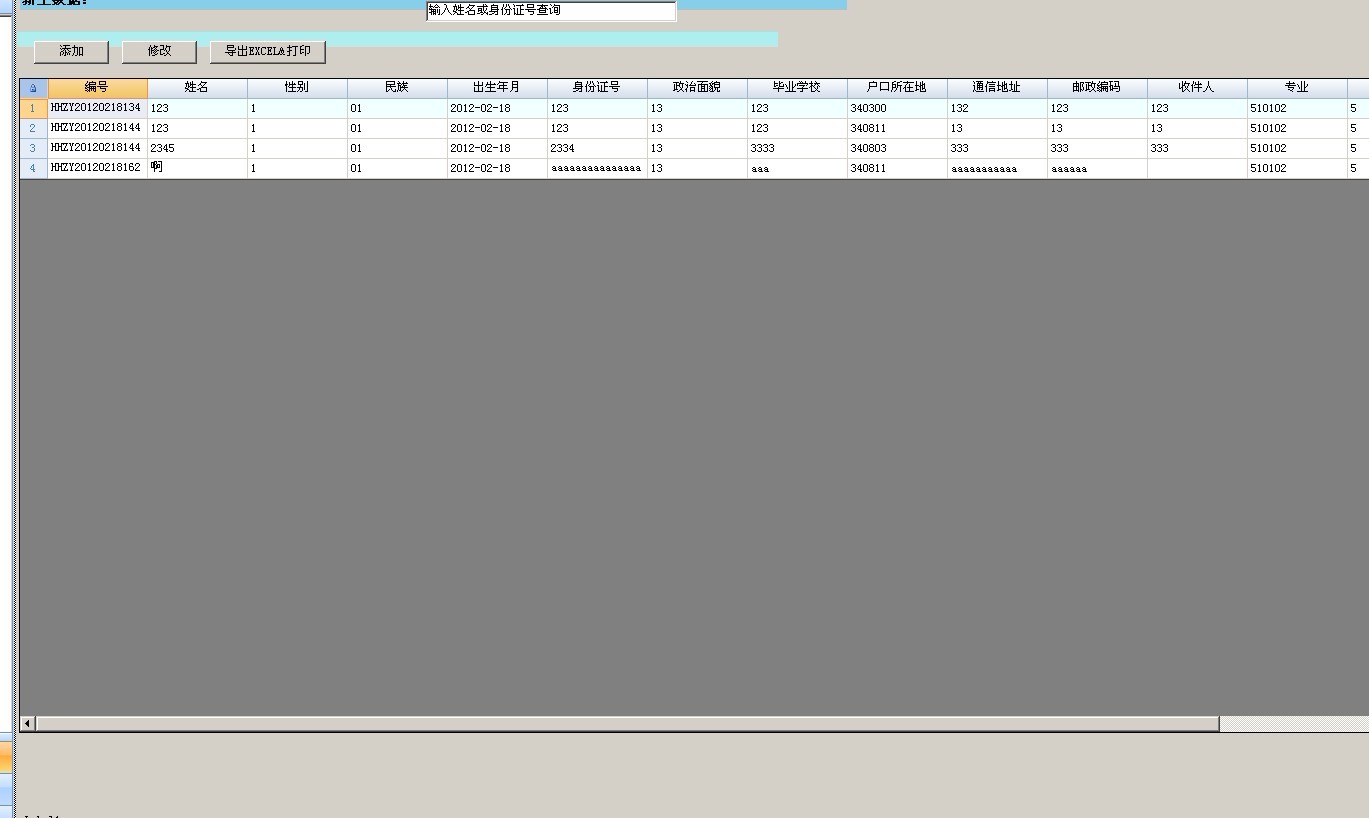Image resolution: width=1369 pixels, height=818 pixels.
Task: Select the cell HHZY20120218162
Action: [97, 168]
